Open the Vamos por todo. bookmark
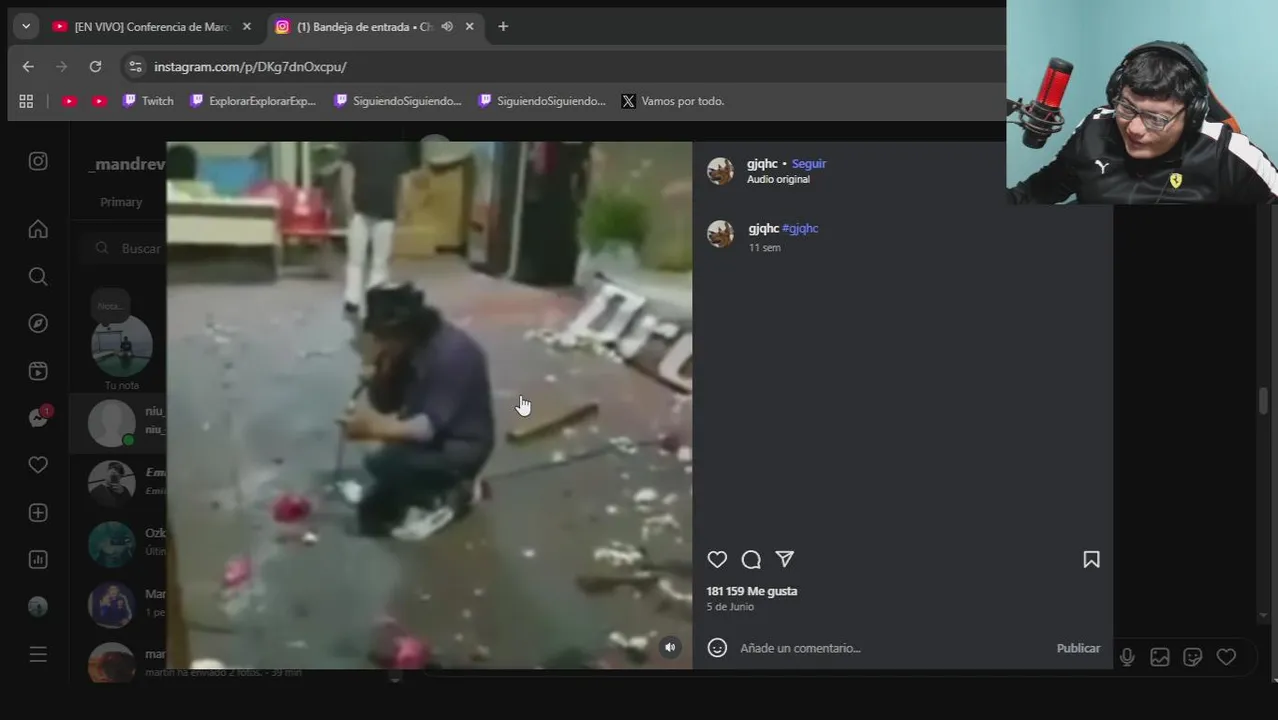 point(673,101)
